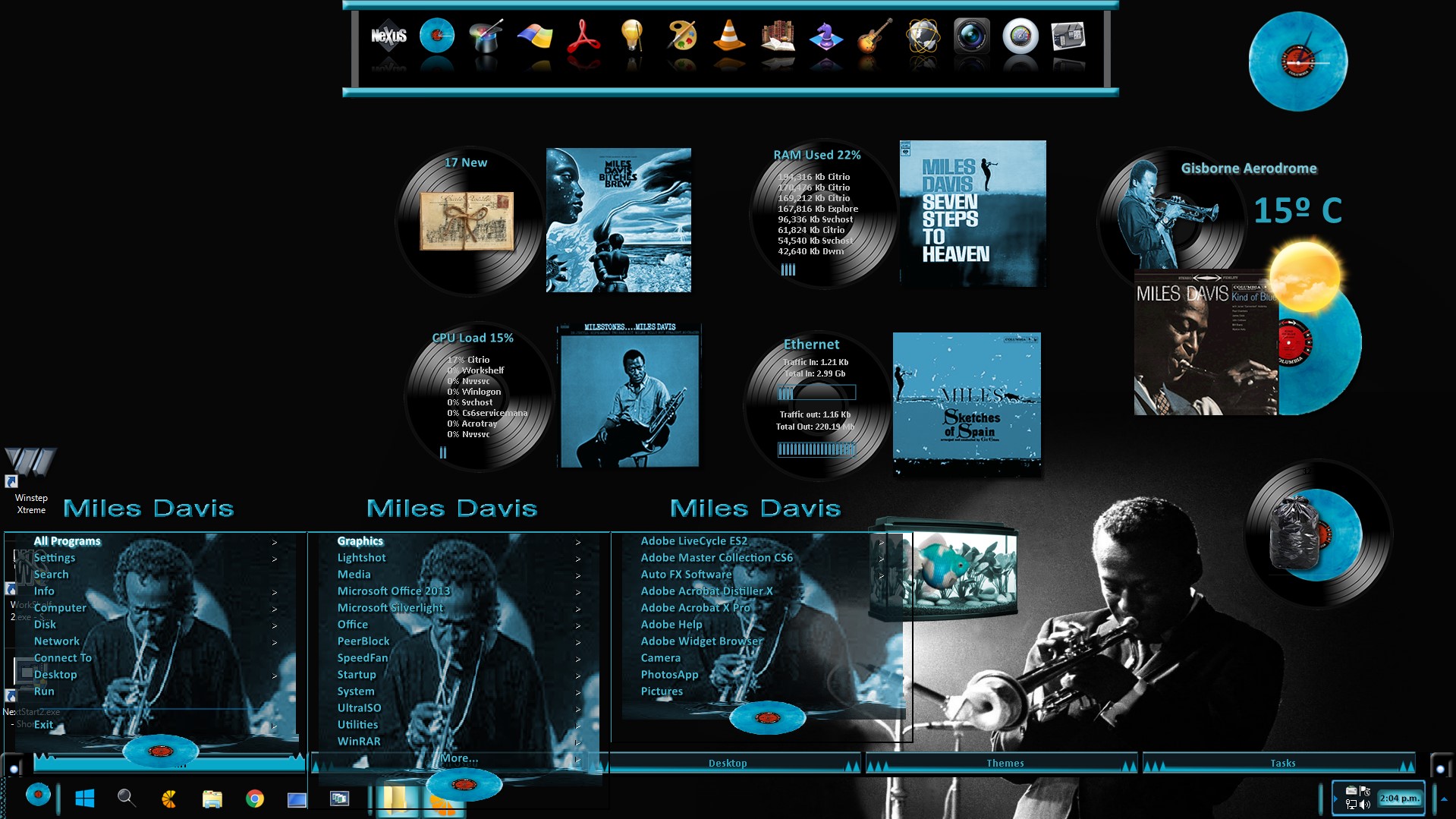Viewport: 1456px width, 819px height.
Task: Show hidden tray icons with the up arrow
Action: tap(1444, 799)
